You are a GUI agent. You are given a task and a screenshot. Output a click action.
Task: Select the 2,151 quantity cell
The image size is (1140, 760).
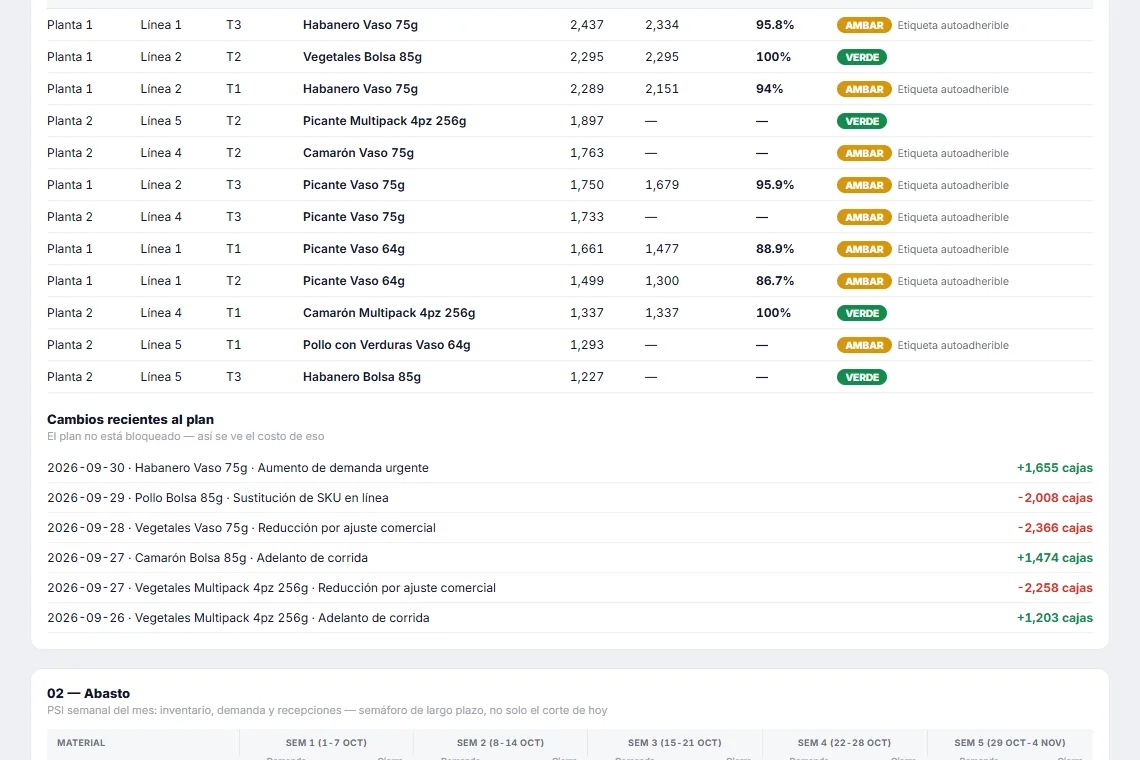(662, 89)
